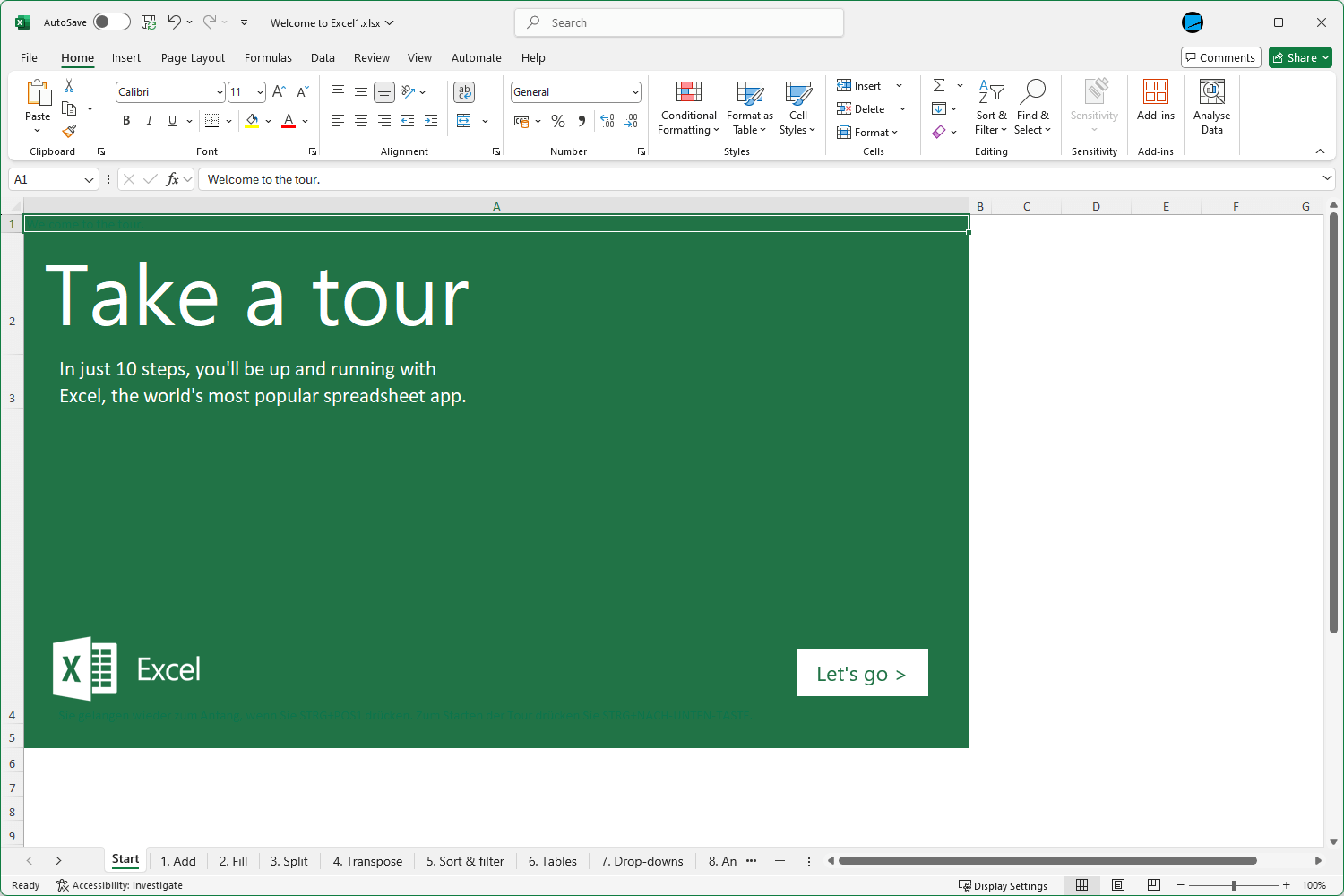The width and height of the screenshot is (1344, 896).
Task: Select the Wrap Text icon
Action: 463,91
